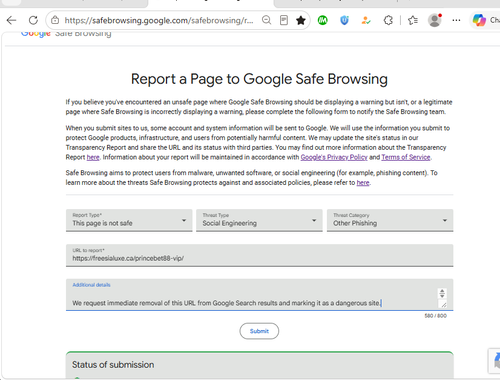
Task: Click the zoom magnifier icon in address bar
Action: [266, 20]
